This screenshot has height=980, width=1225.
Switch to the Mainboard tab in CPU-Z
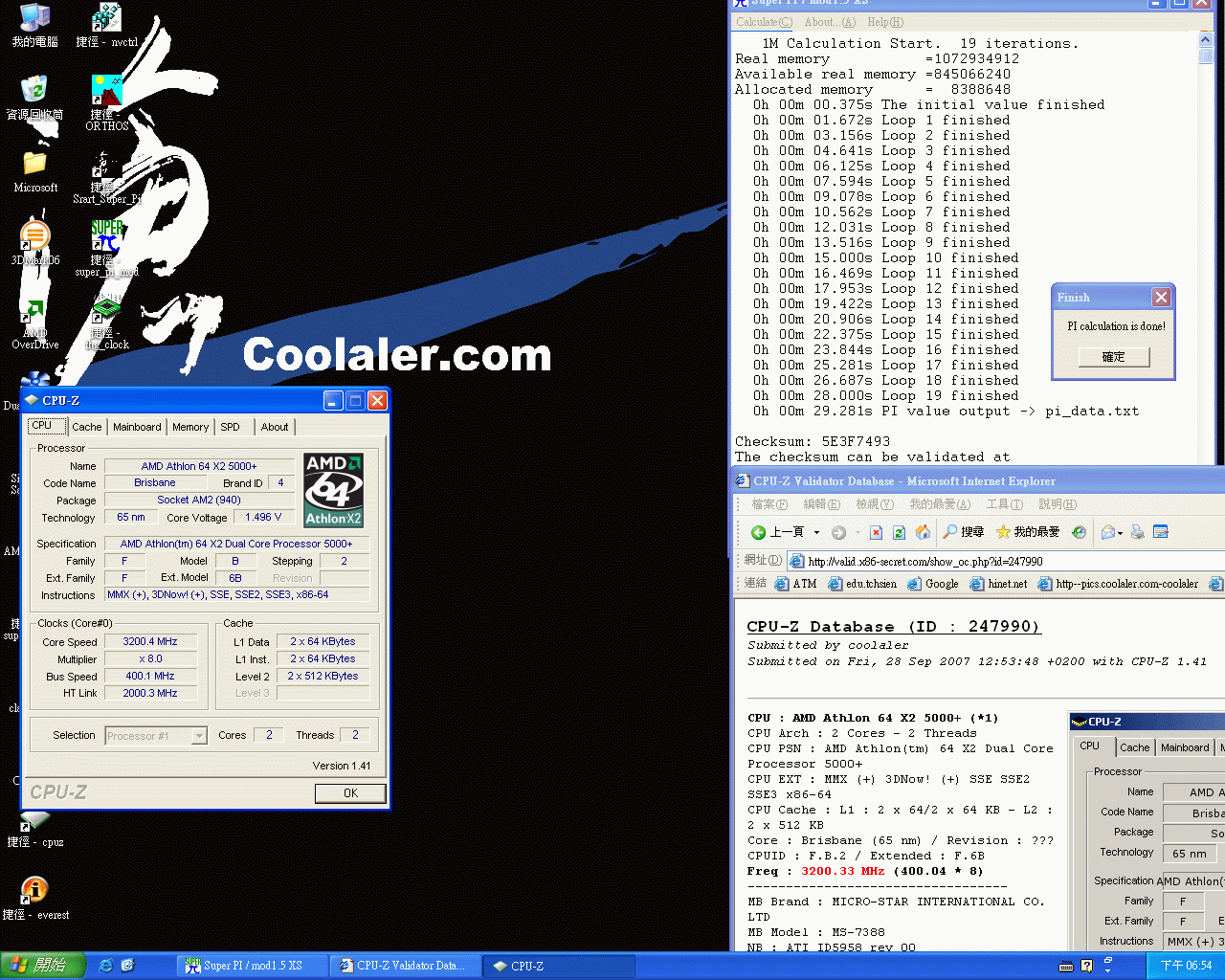137,427
